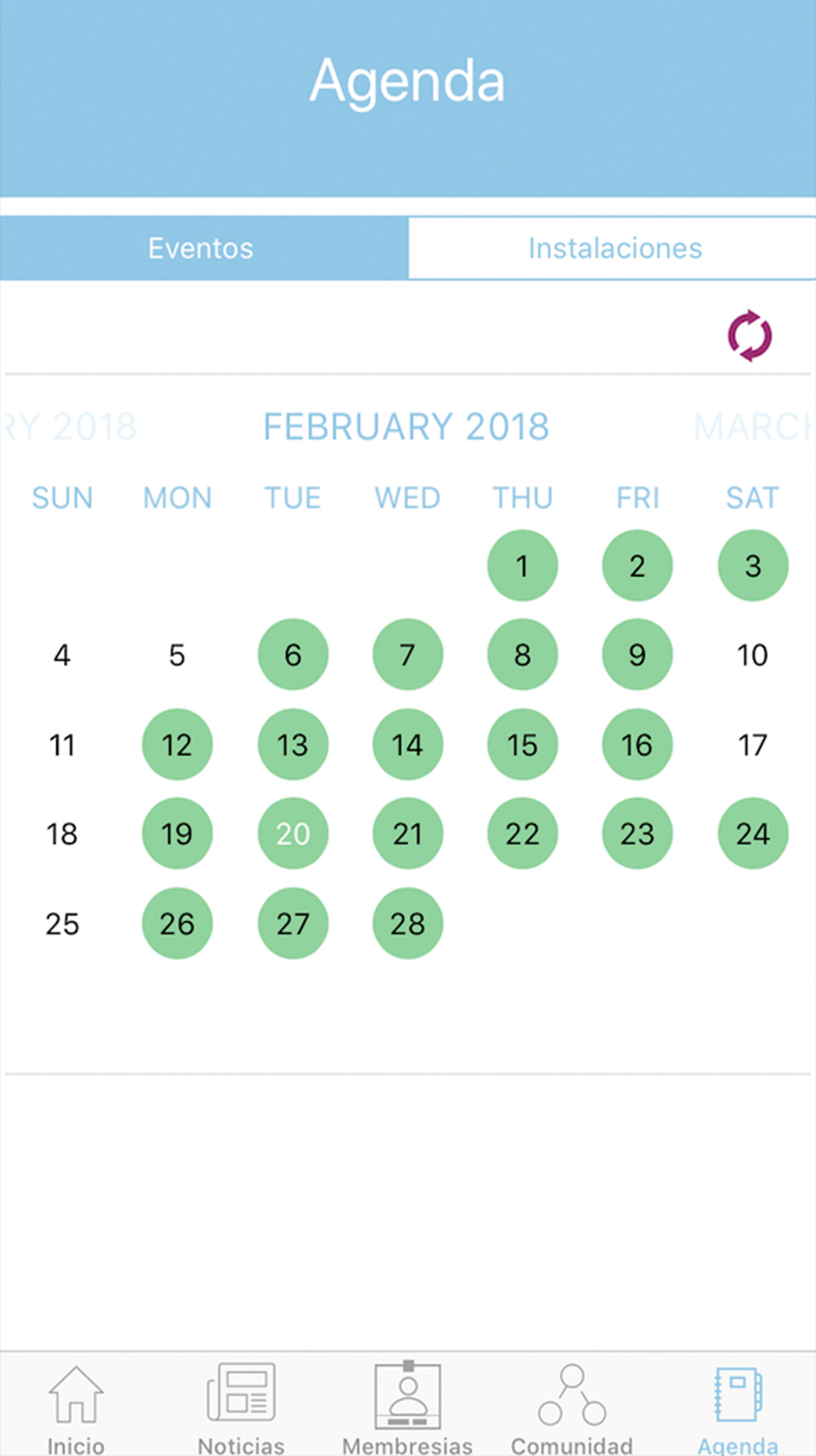Screen dimensions: 816x1456
Task: Switch to the Eventos tab
Action: click(x=201, y=248)
